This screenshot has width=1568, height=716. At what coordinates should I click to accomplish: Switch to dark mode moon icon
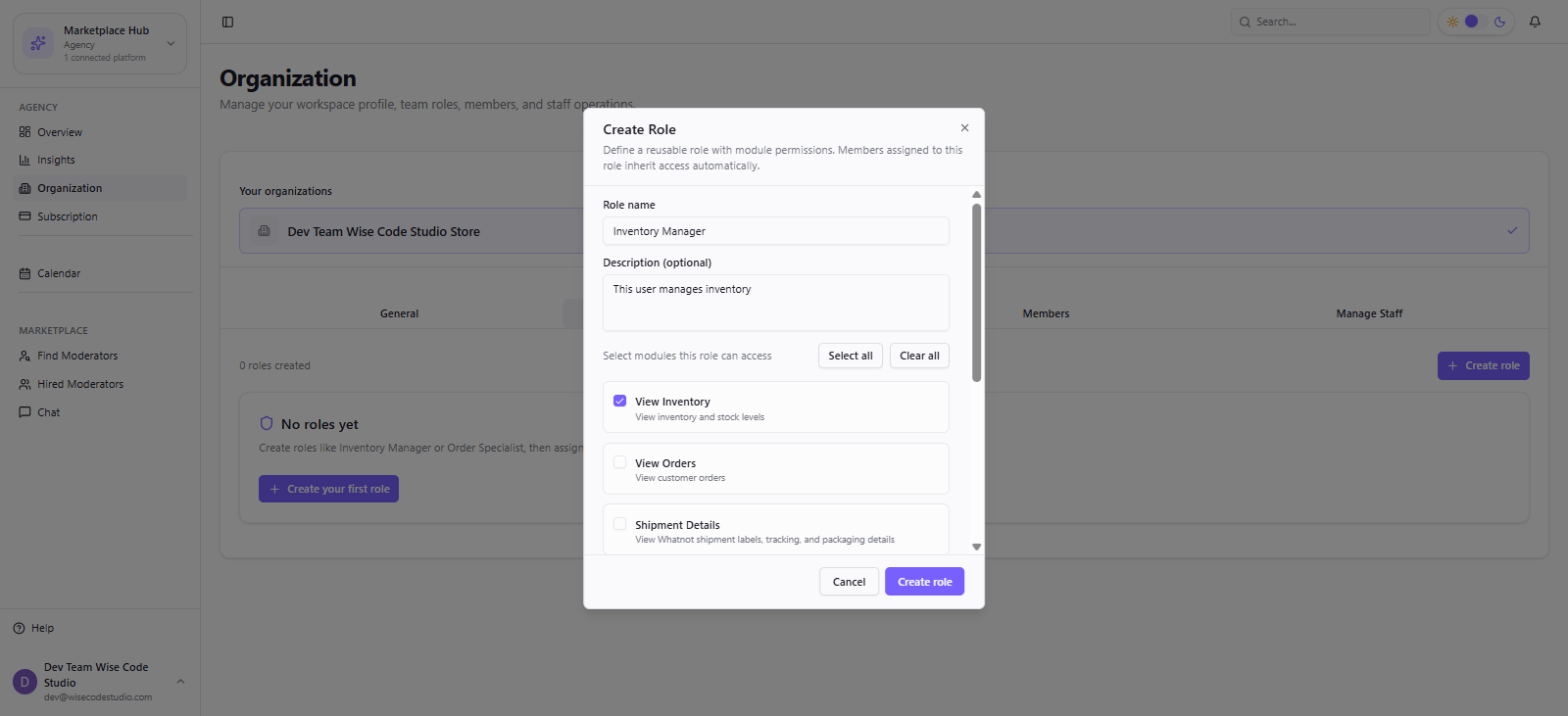point(1499,22)
